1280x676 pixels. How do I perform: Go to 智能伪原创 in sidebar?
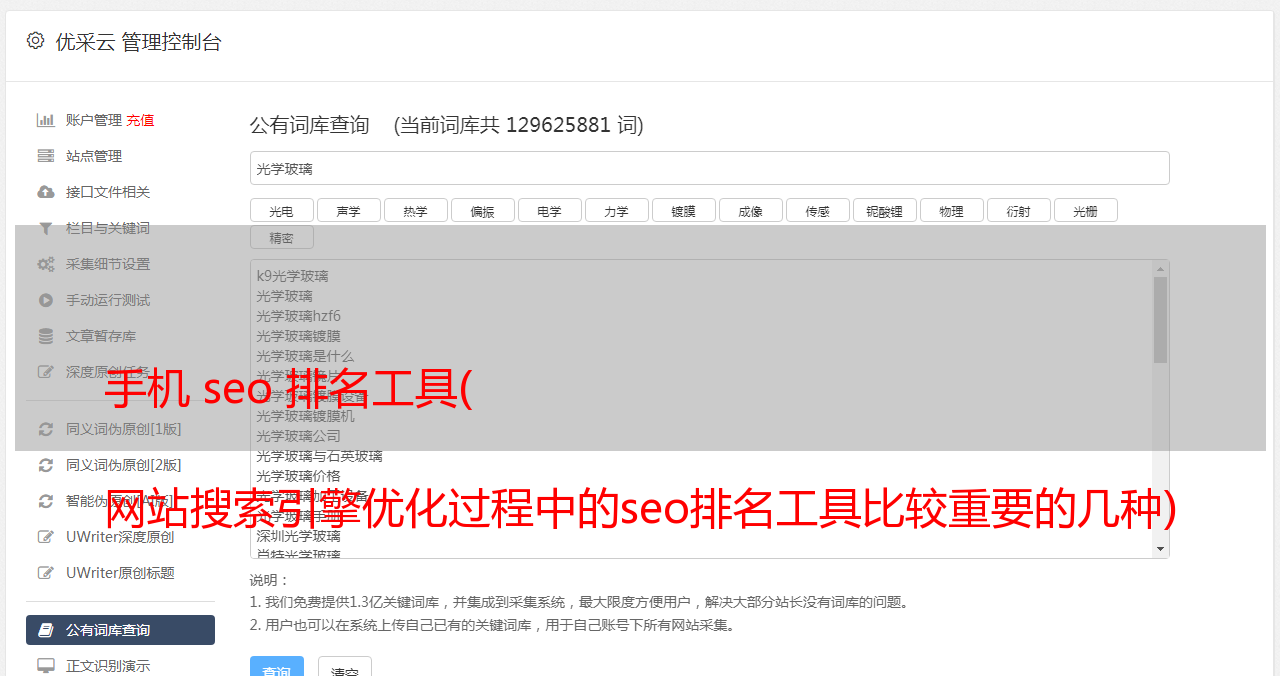pyautogui.click(x=120, y=501)
